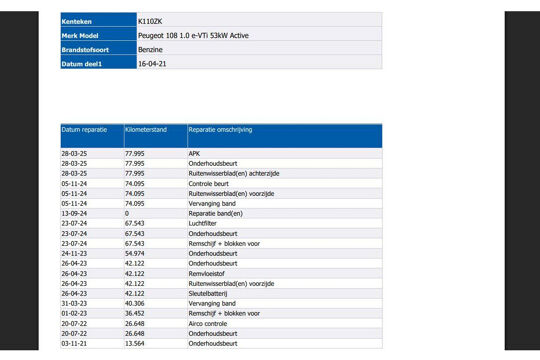Click the Peugeot 108 model description
The width and height of the screenshot is (540, 360).
click(193, 35)
